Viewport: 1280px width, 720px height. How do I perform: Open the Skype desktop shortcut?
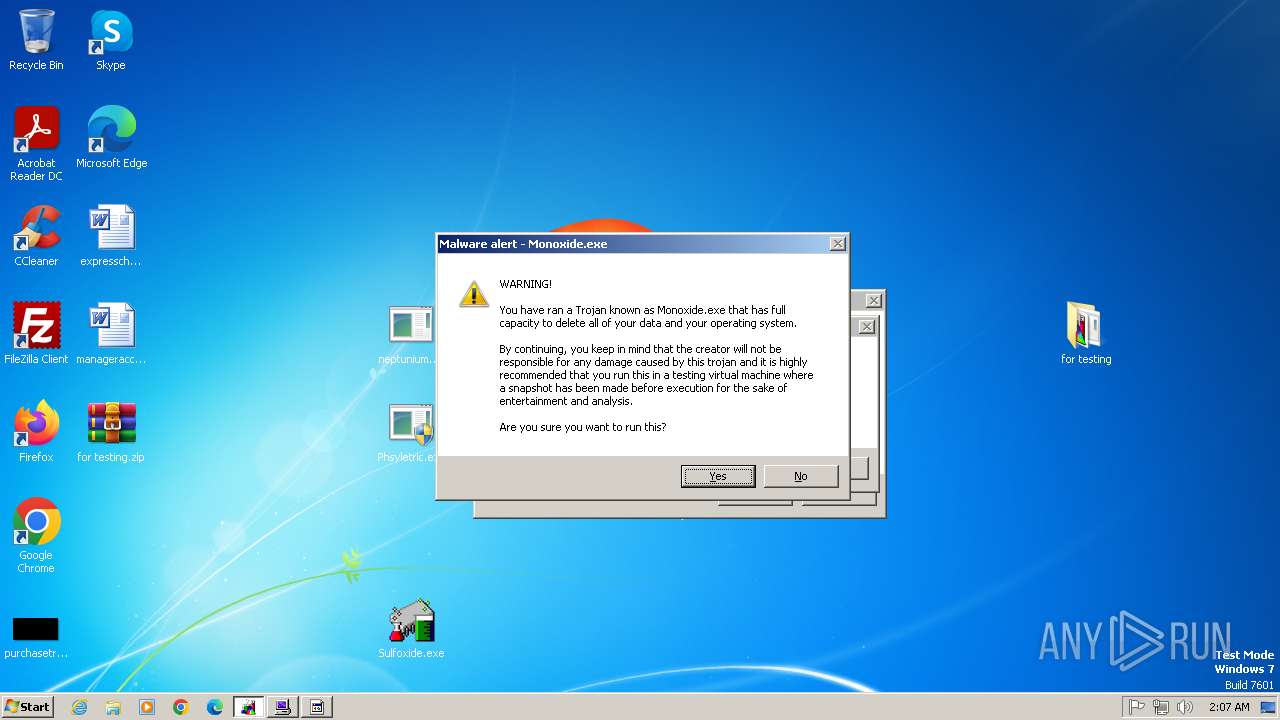coord(111,40)
